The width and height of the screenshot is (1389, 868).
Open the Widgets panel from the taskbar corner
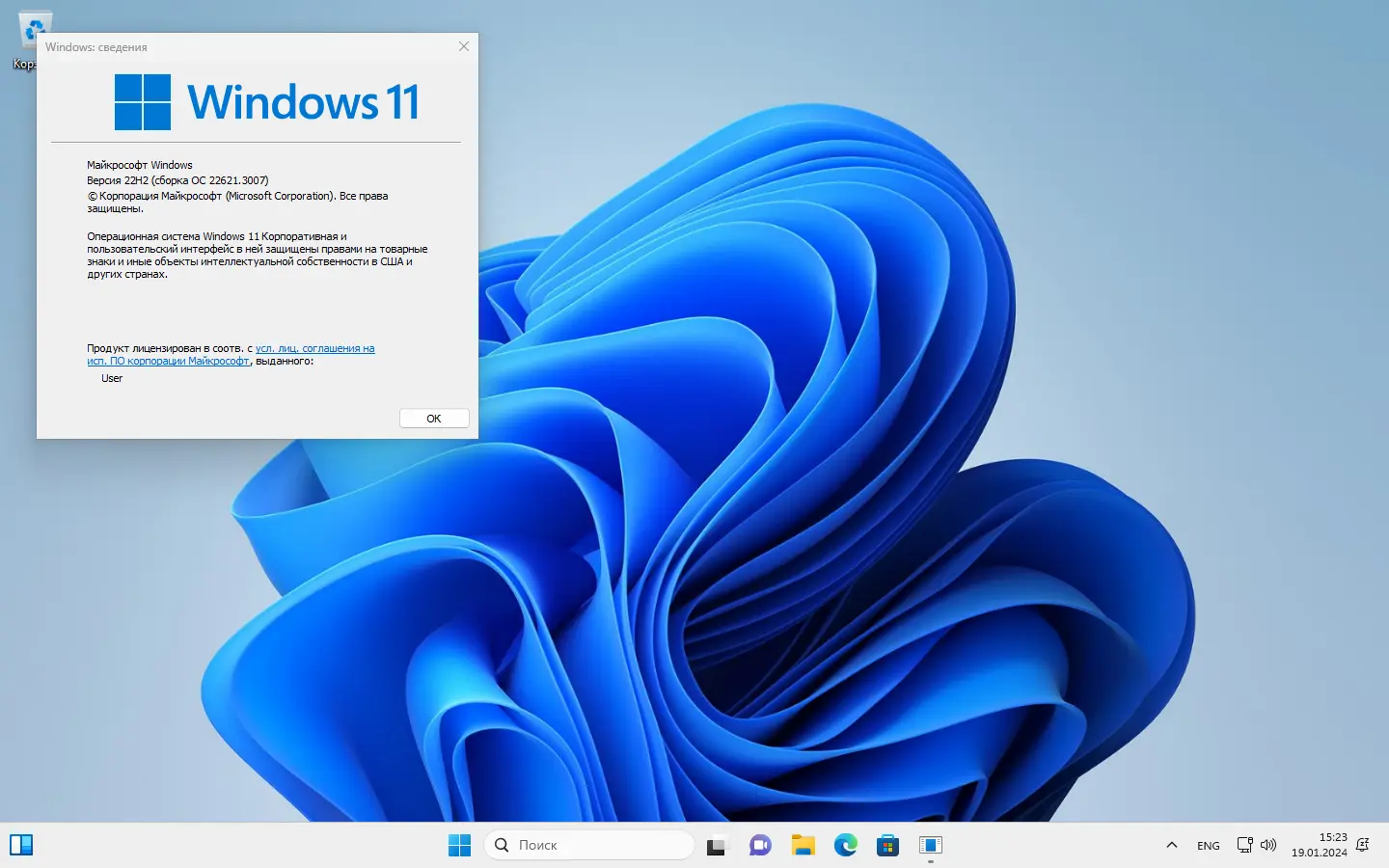click(x=21, y=846)
